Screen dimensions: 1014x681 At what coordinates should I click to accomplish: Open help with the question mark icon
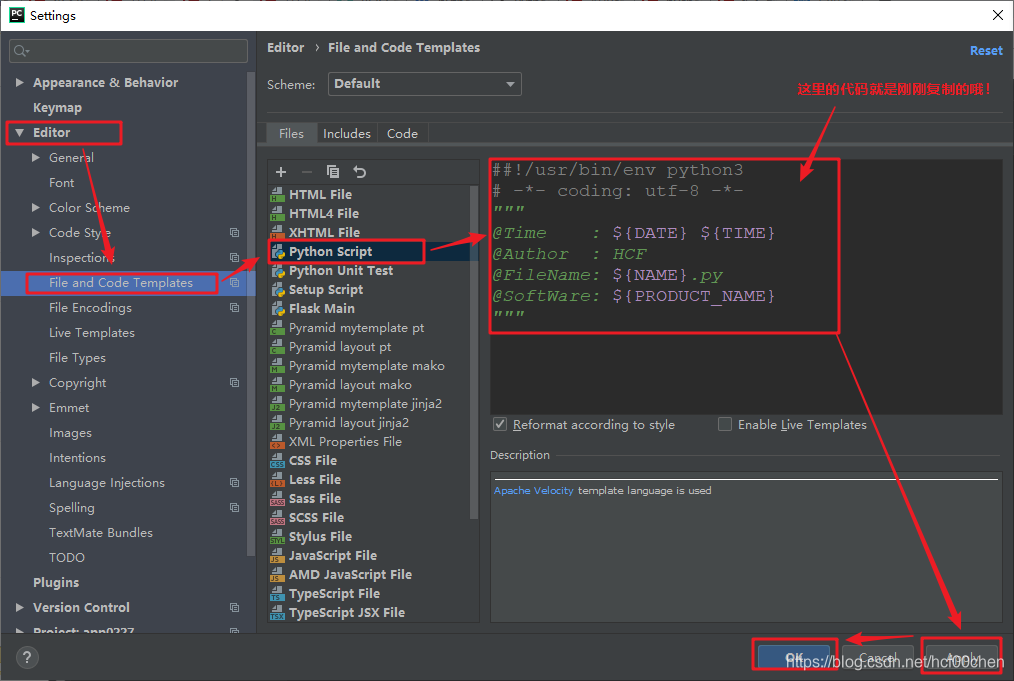tap(27, 658)
